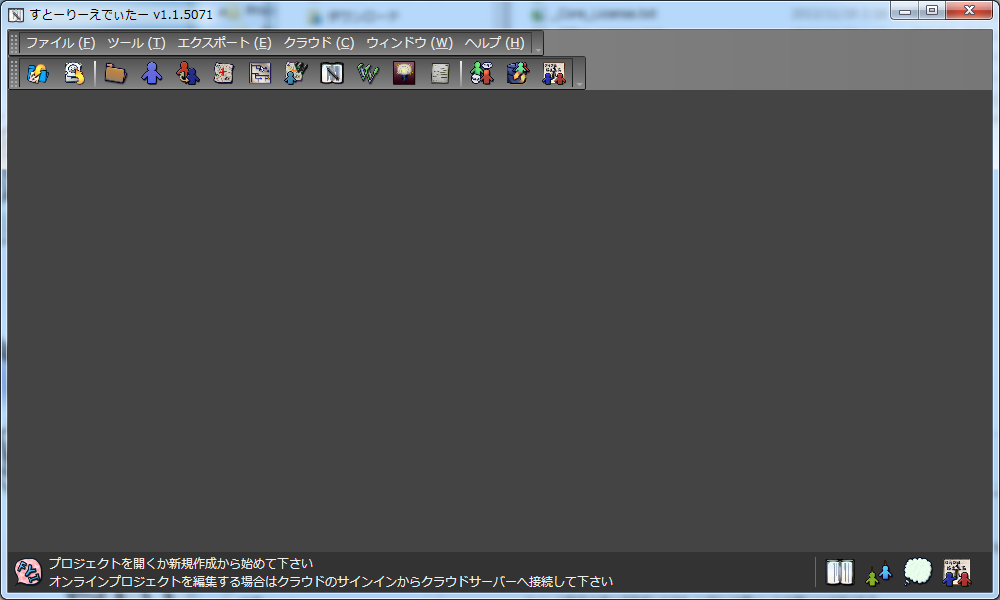
Task: Click the first toolbar icon with blue pencil
Action: point(38,73)
